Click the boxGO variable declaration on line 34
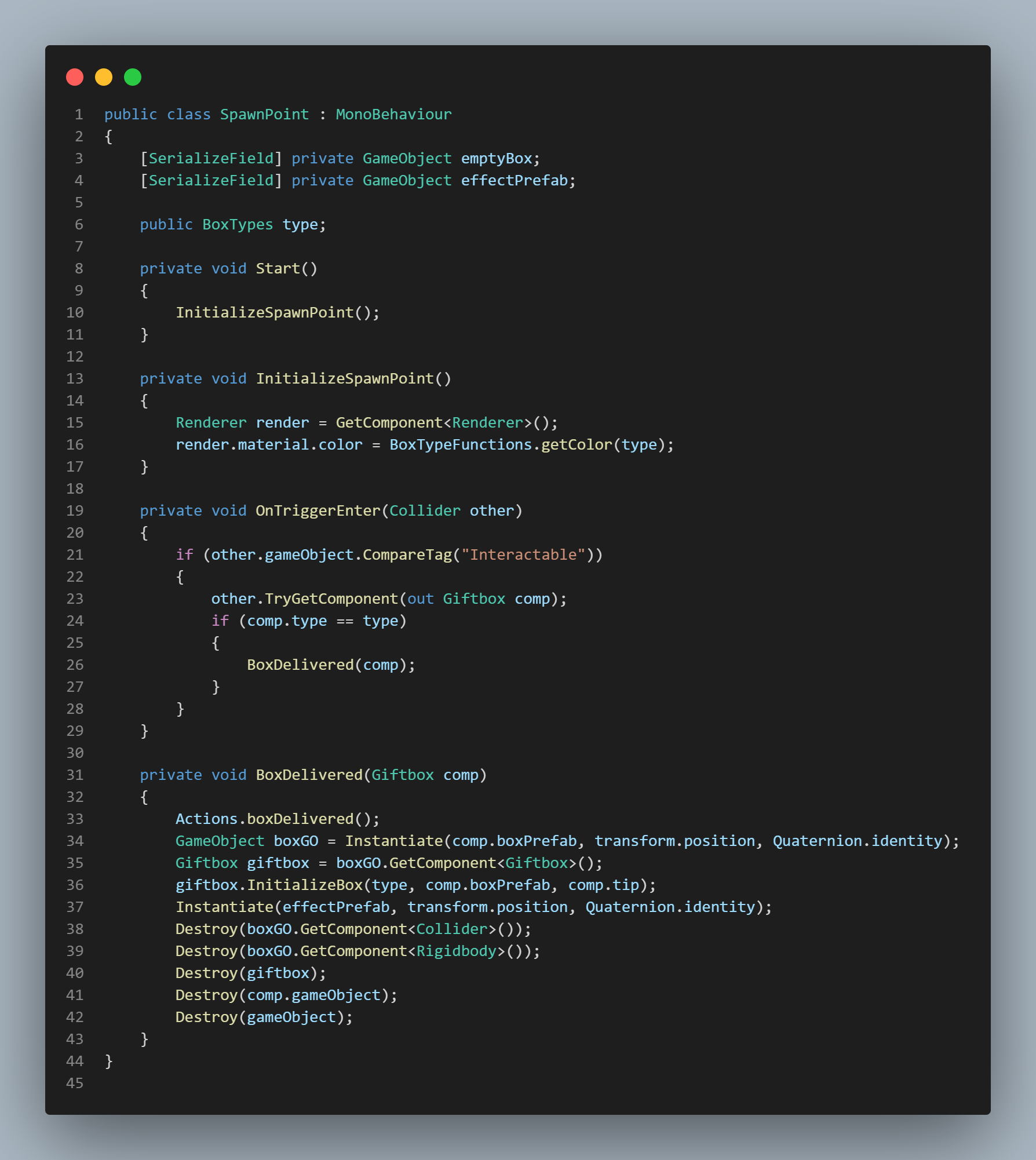The height and width of the screenshot is (1160, 1036). click(x=296, y=841)
